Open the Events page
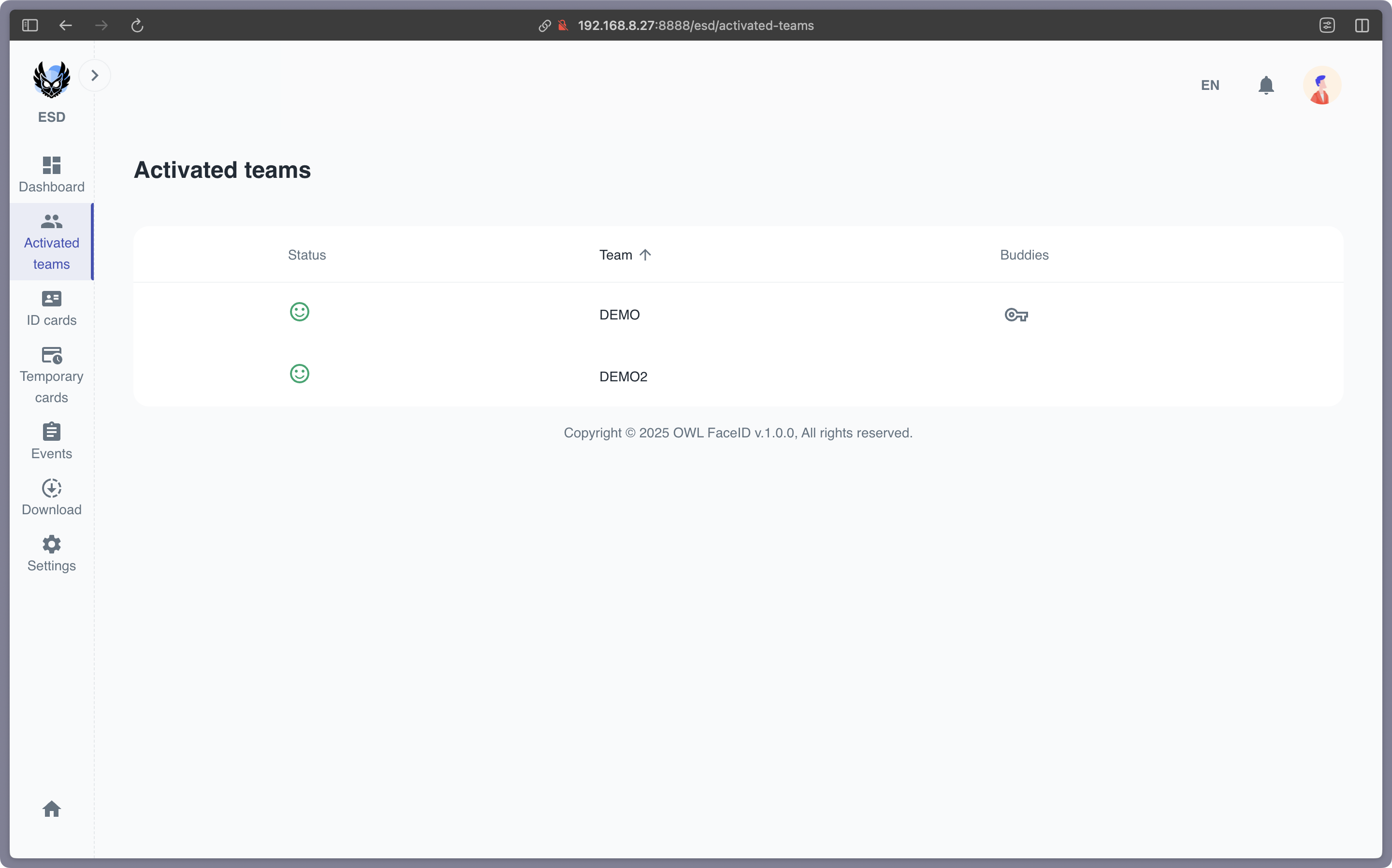1392x868 pixels. pyautogui.click(x=52, y=441)
